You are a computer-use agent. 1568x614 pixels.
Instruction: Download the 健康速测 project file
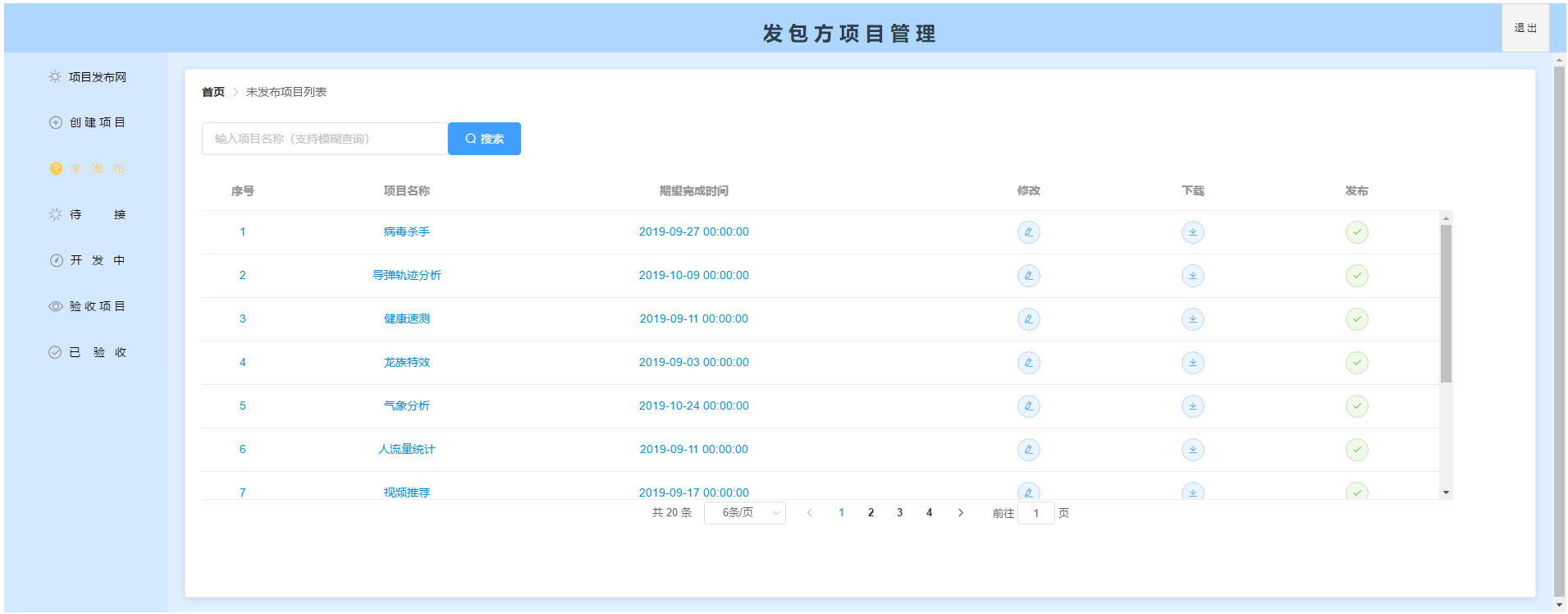pyautogui.click(x=1192, y=319)
